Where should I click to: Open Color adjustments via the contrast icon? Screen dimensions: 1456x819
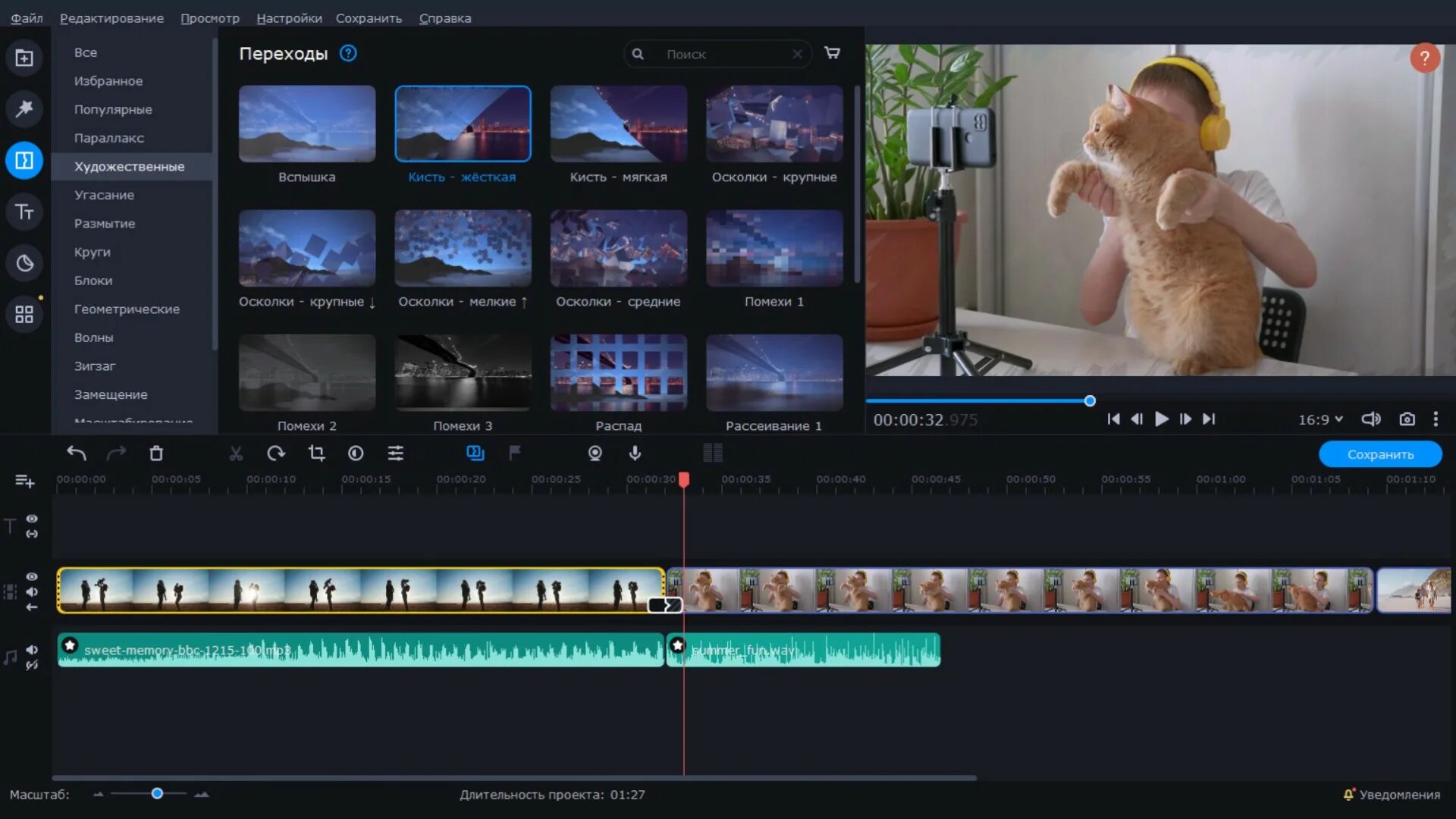click(x=356, y=453)
